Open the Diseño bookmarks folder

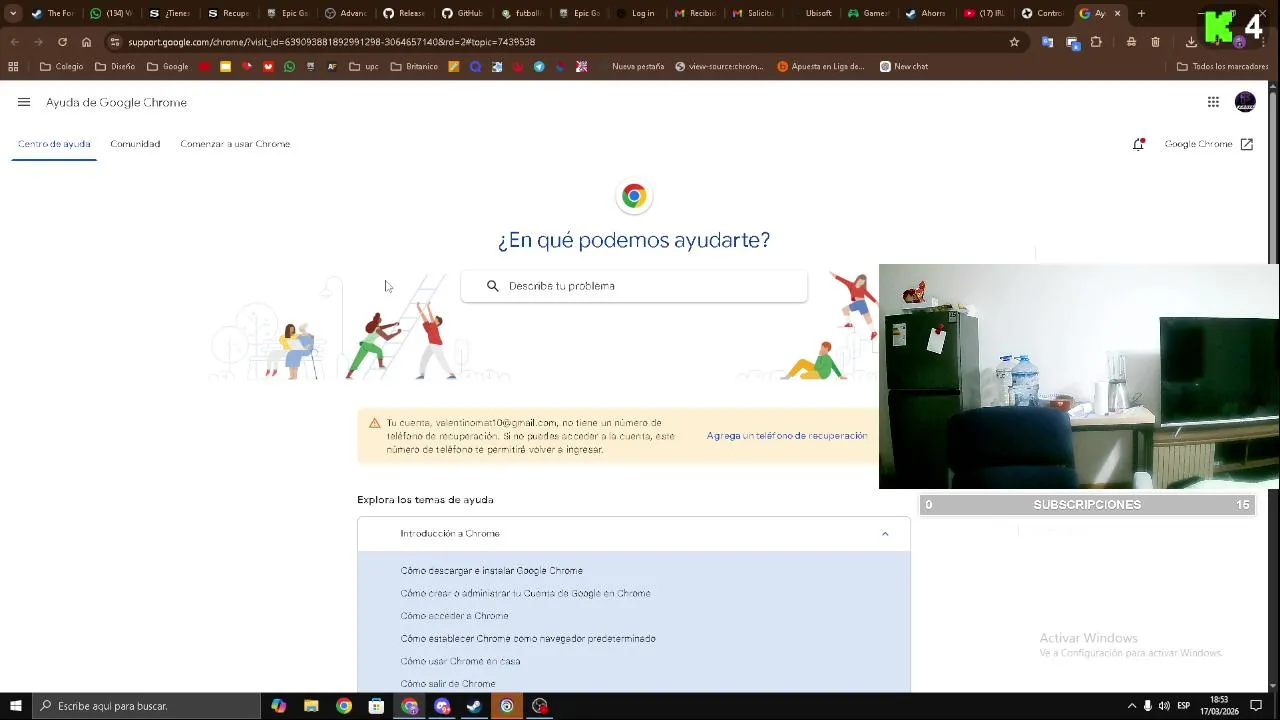point(115,66)
